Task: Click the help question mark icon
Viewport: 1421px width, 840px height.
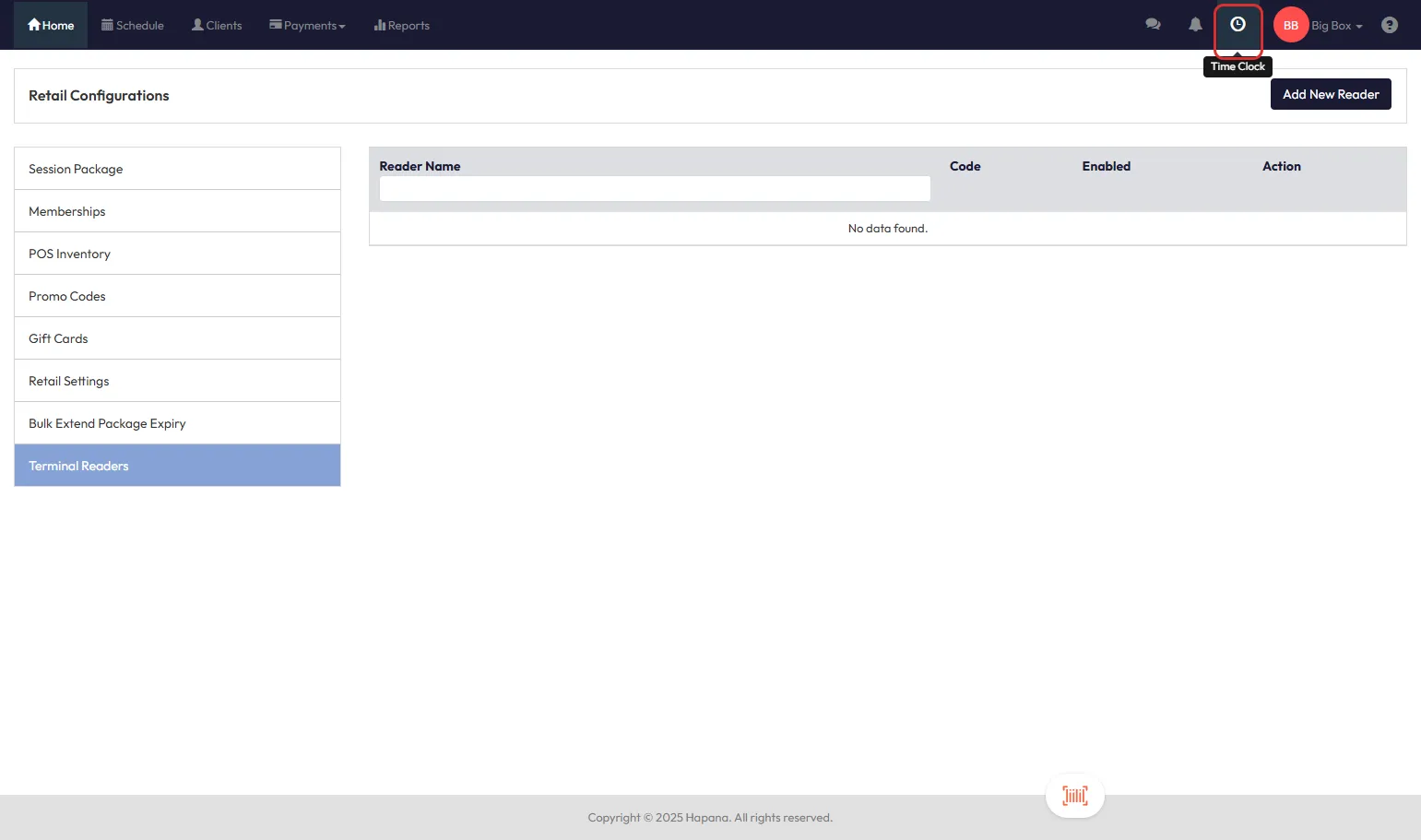Action: 1389,25
